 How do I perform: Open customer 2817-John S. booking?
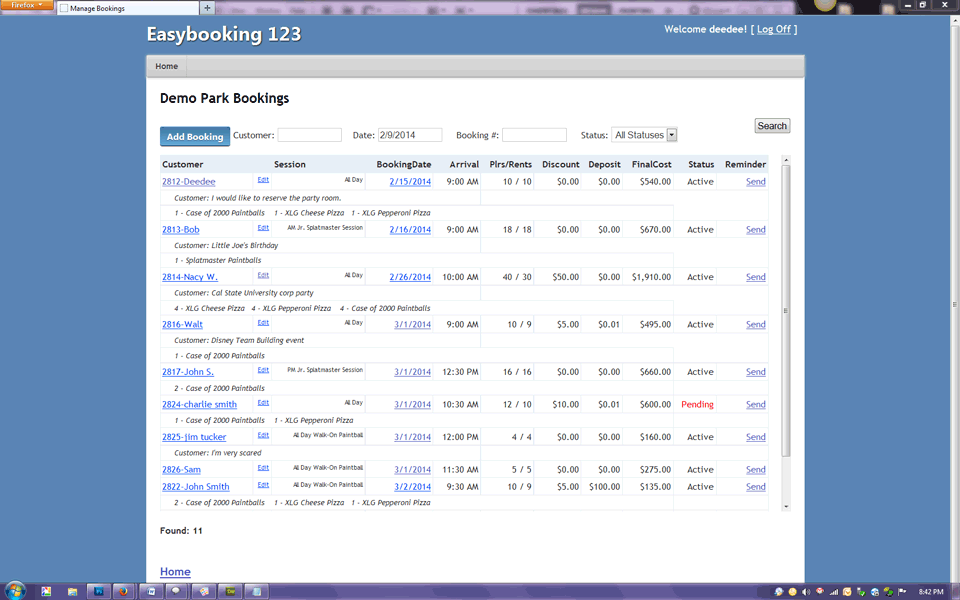(188, 372)
